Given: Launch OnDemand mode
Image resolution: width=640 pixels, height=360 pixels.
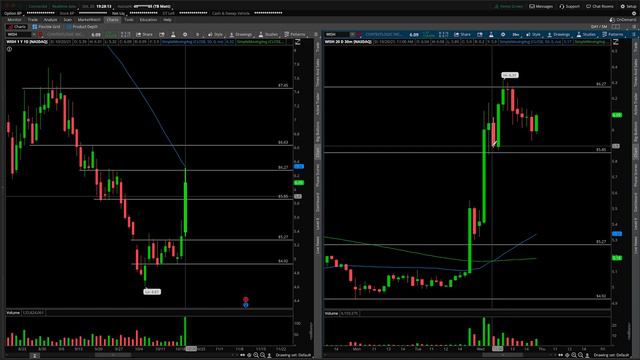Looking at the screenshot, I should (x=622, y=20).
